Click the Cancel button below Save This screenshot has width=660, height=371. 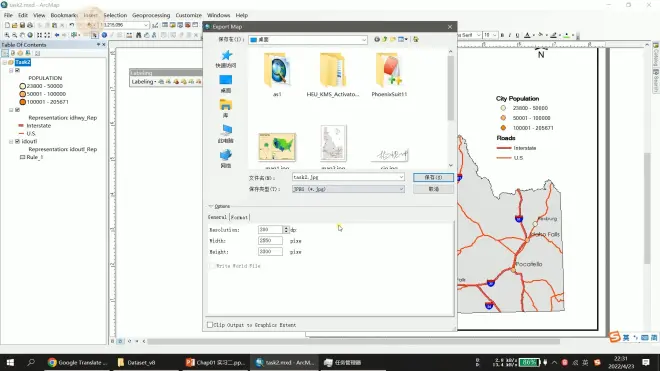coord(433,189)
